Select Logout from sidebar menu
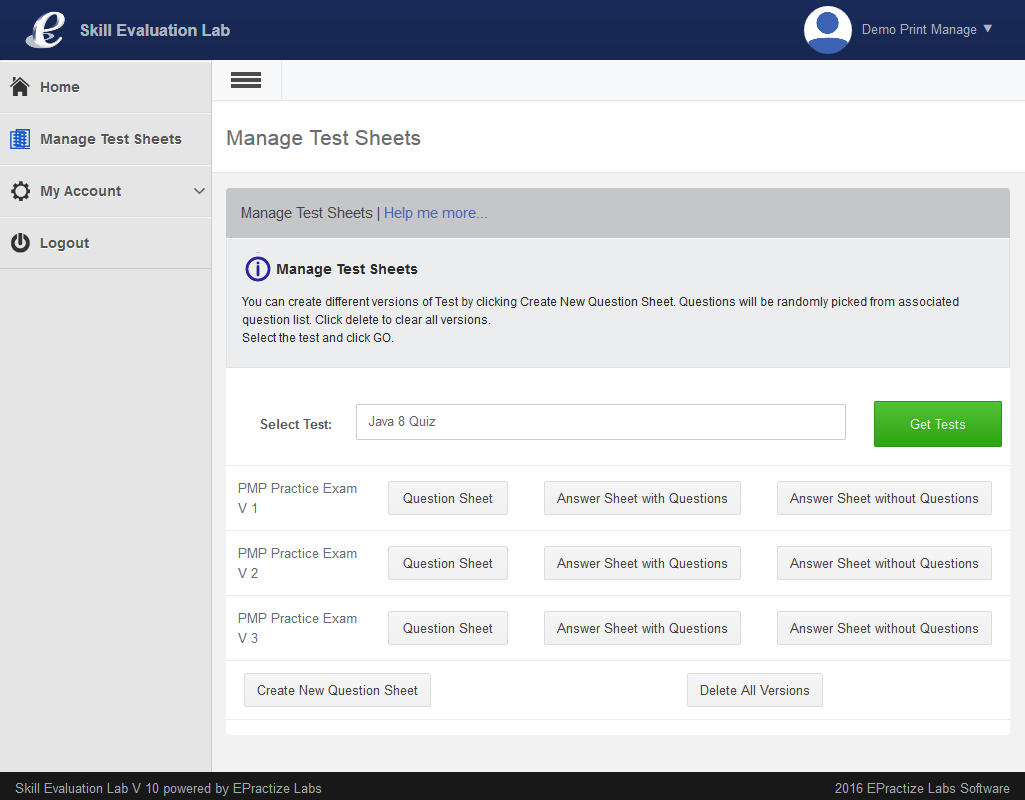Image resolution: width=1025 pixels, height=800 pixels. point(64,243)
